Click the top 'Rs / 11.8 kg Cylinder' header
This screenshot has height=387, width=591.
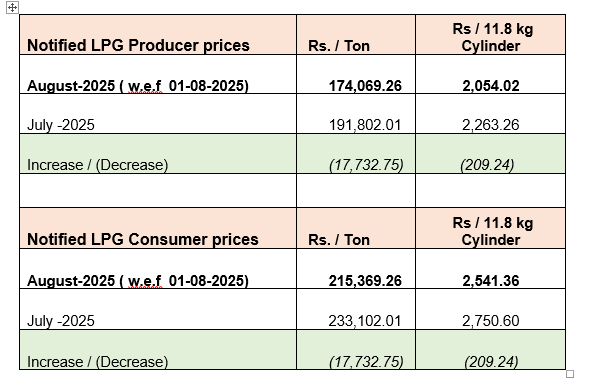[x=490, y=35]
